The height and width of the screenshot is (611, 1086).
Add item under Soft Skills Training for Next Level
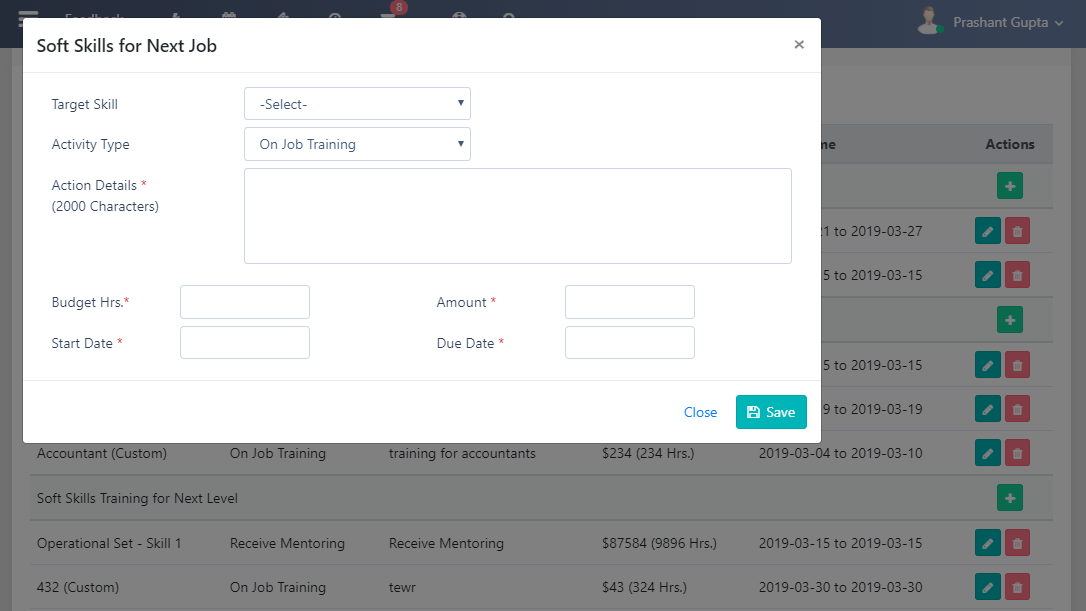pos(1009,498)
